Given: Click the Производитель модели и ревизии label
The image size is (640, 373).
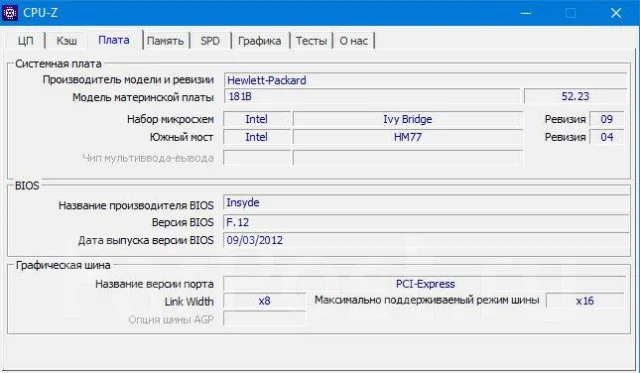Looking at the screenshot, I should (128, 80).
